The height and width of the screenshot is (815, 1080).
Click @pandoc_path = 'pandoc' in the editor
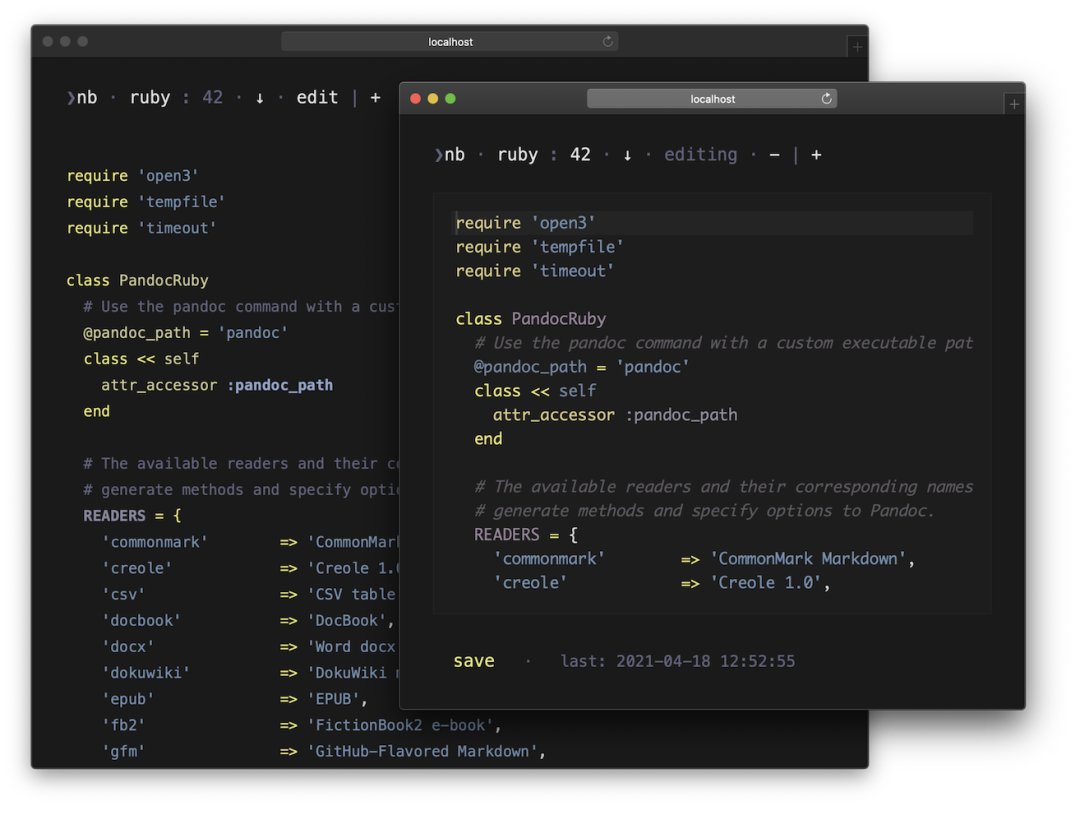click(581, 367)
